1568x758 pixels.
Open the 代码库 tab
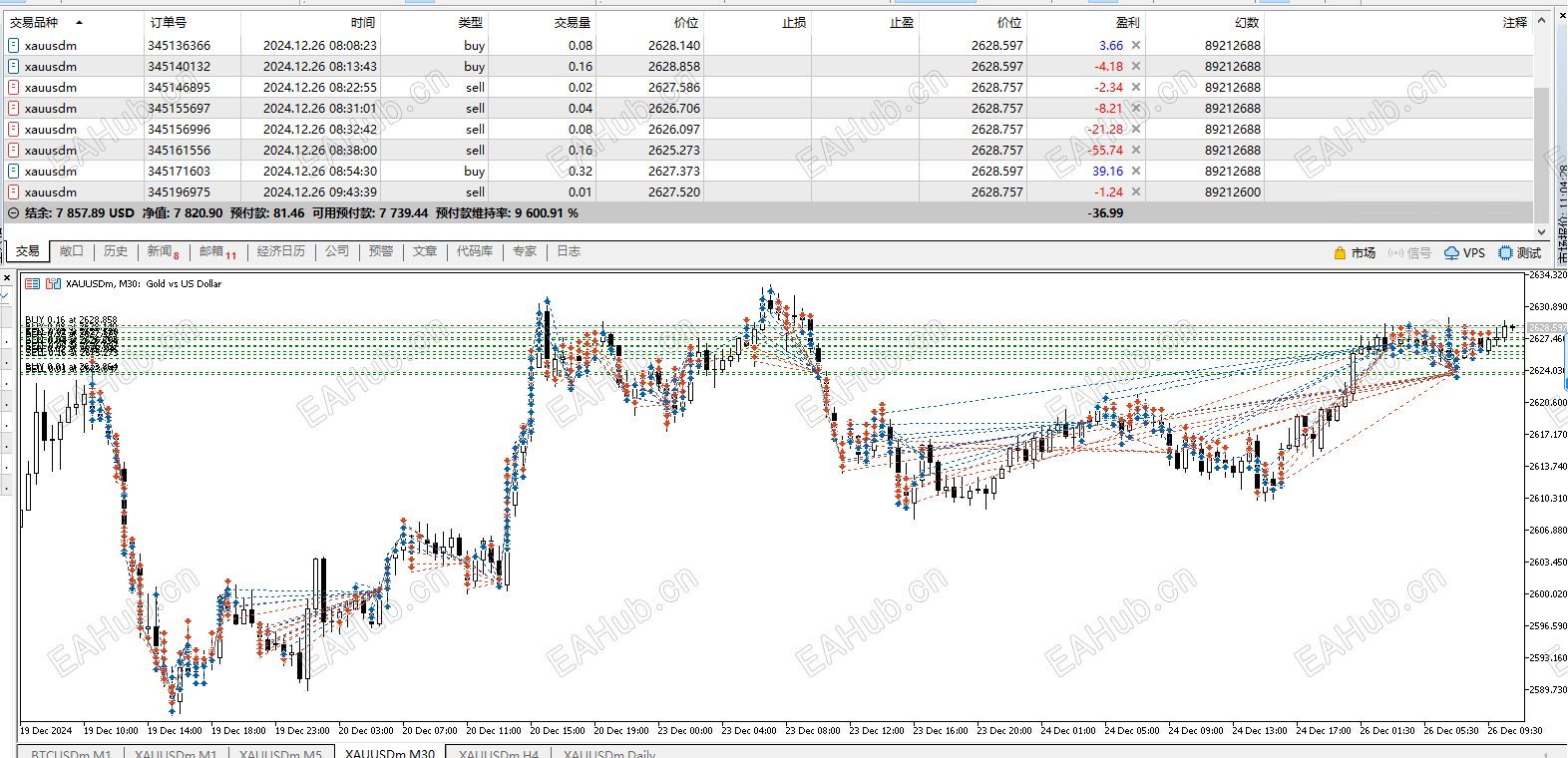tap(475, 251)
